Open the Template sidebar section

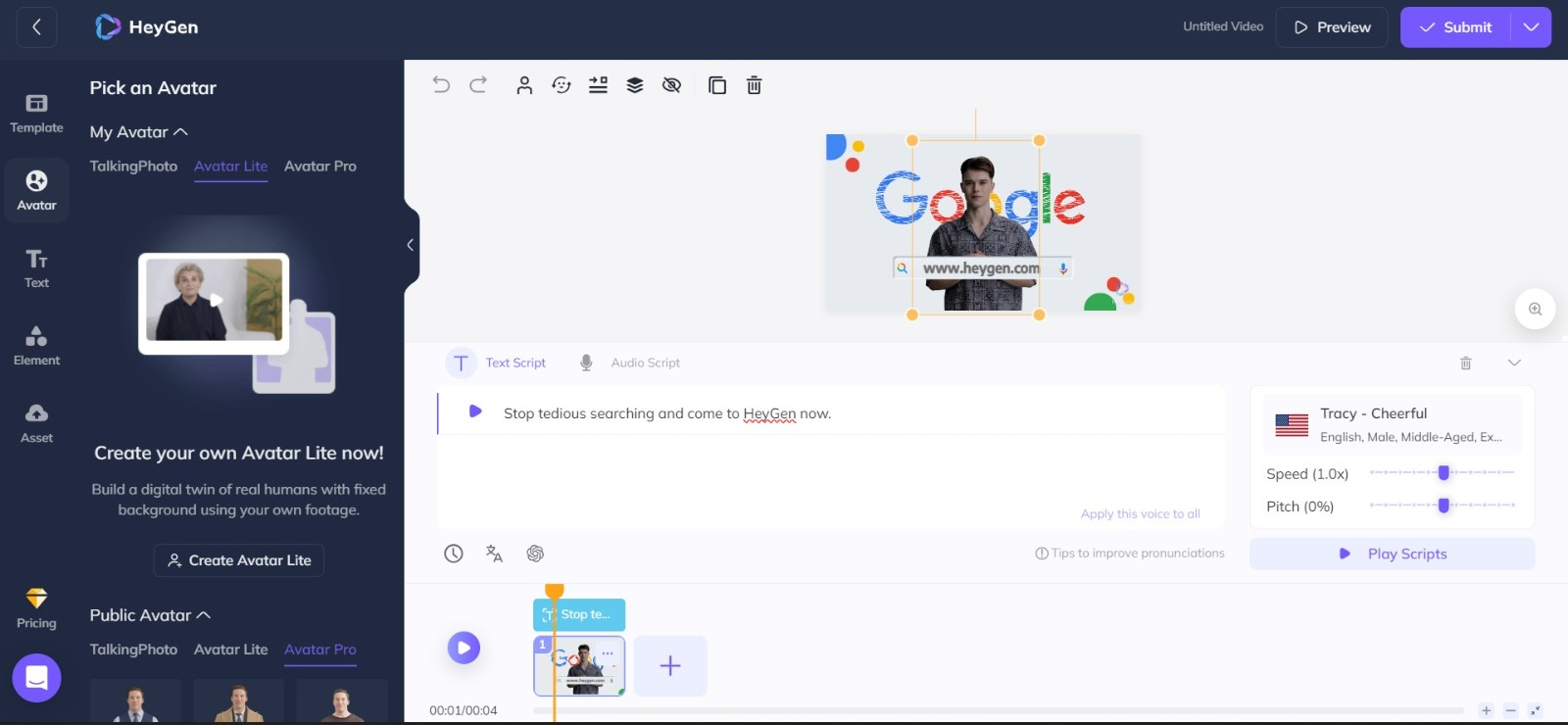(36, 114)
